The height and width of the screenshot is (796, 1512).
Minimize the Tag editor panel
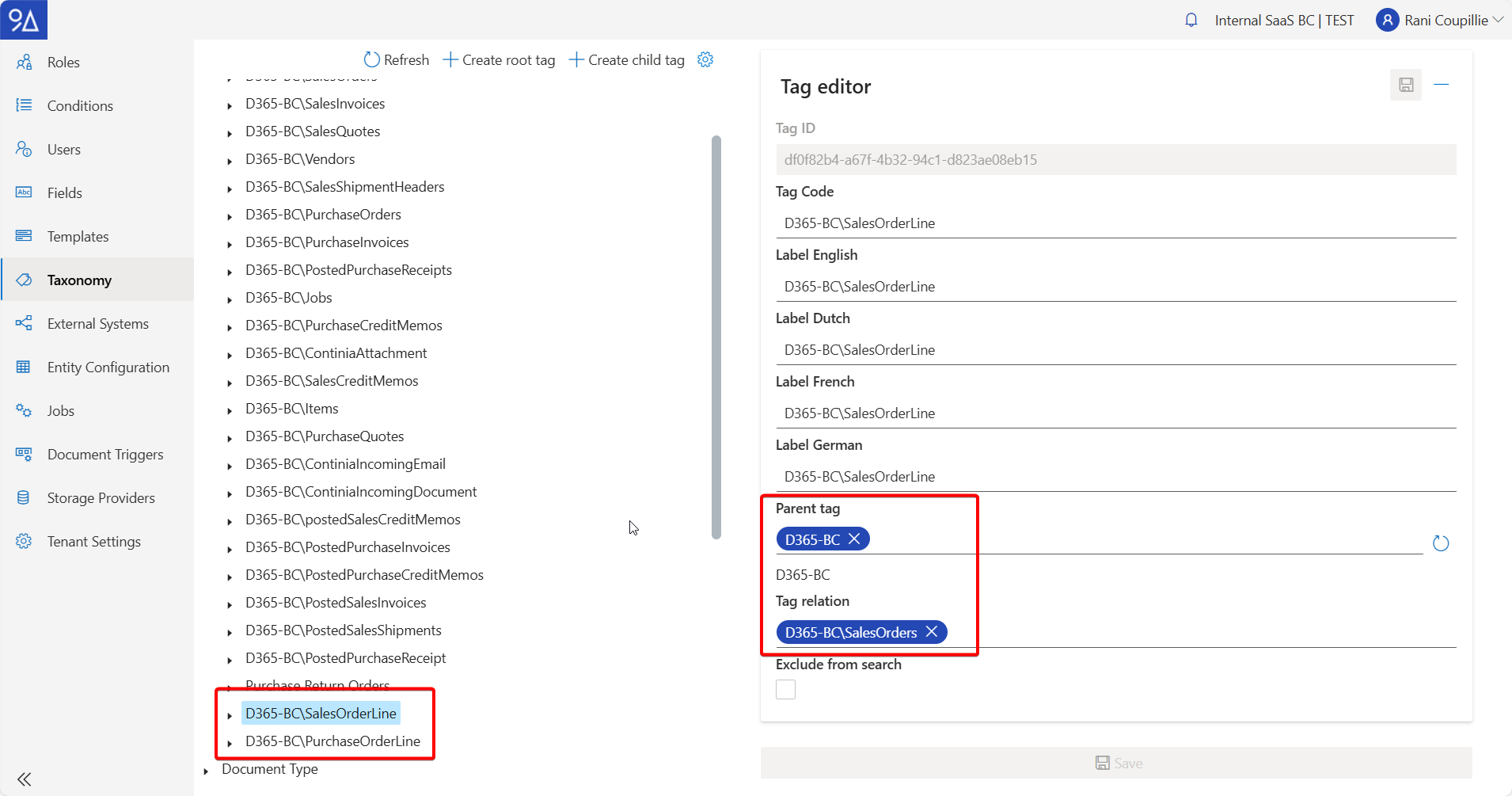coord(1442,85)
